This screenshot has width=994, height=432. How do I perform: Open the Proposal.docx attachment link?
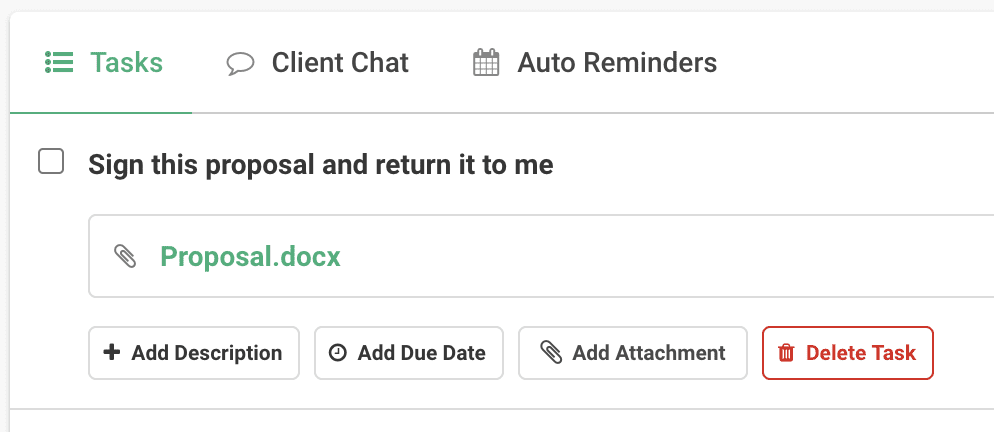point(250,256)
